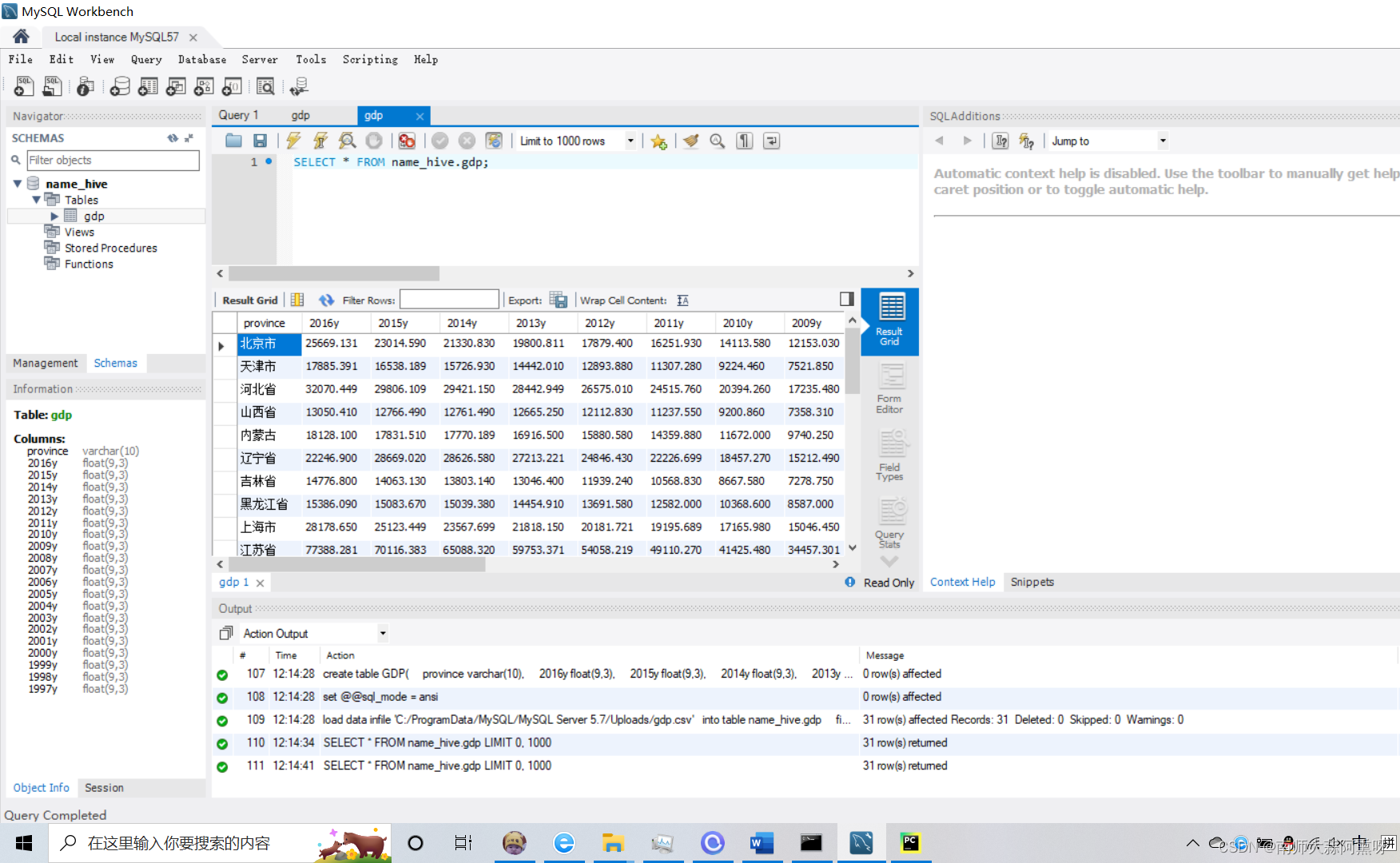
Task: Create new schema icon
Action: click(x=120, y=86)
